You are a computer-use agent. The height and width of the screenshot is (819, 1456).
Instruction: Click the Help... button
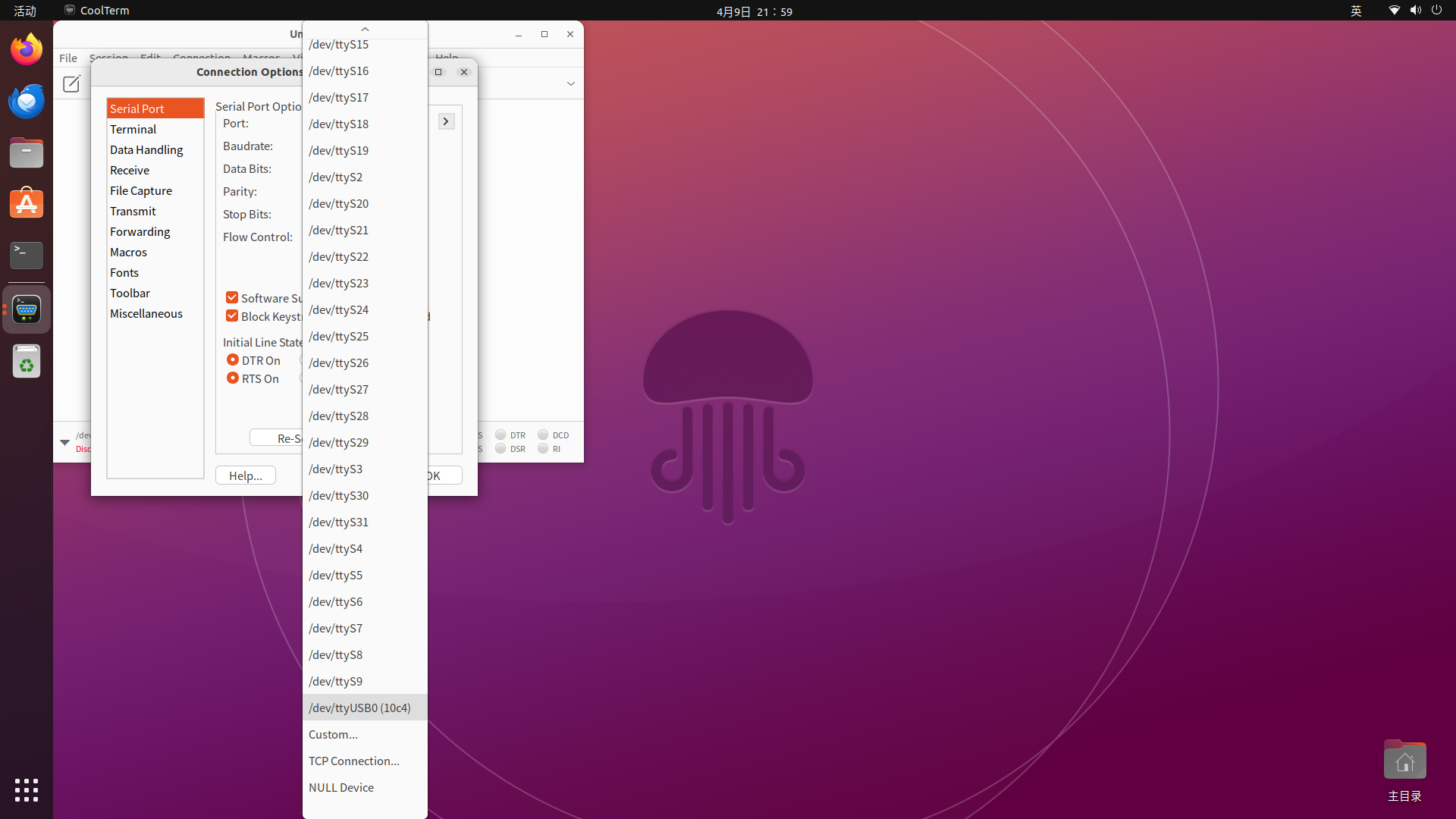[245, 475]
